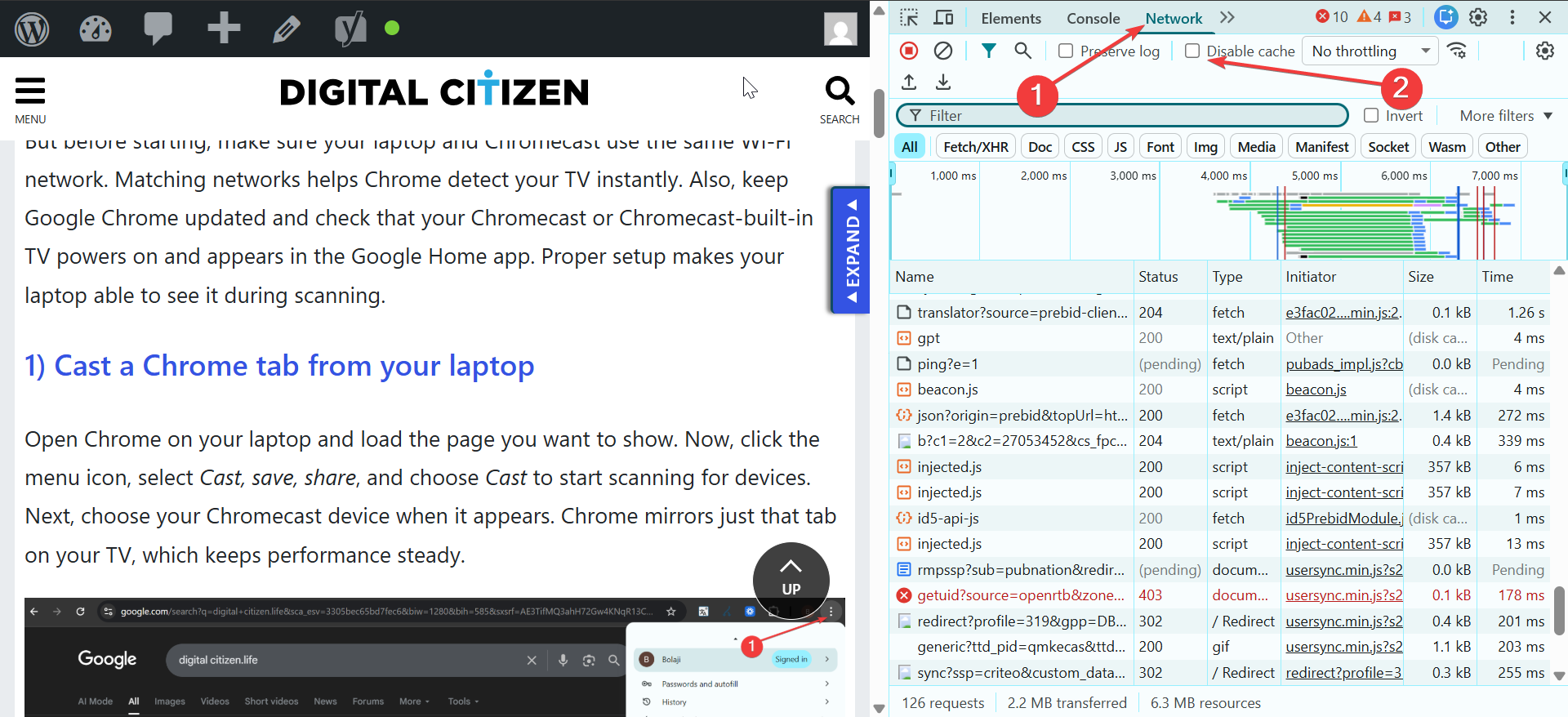Select the failed getuid request row

(x=1220, y=595)
